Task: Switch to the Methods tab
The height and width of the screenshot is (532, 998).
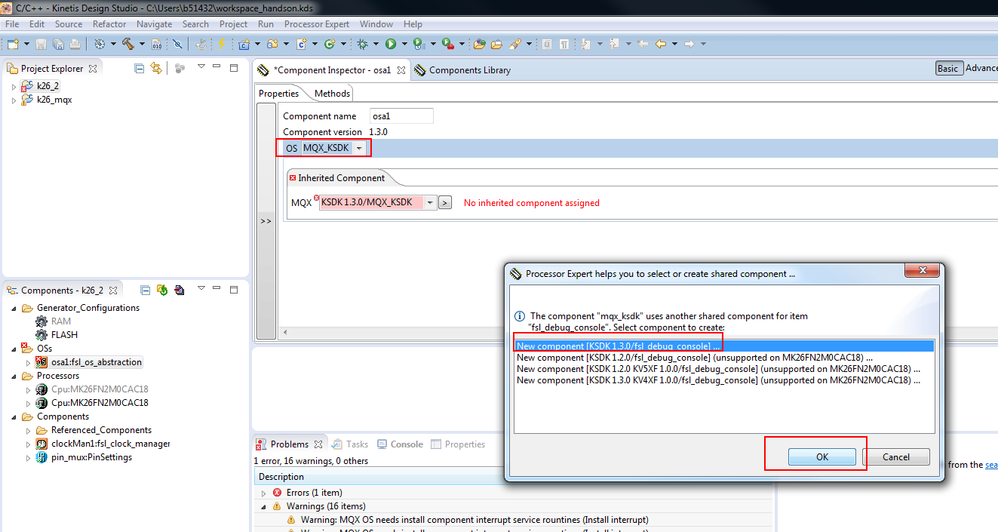Action: point(332,94)
